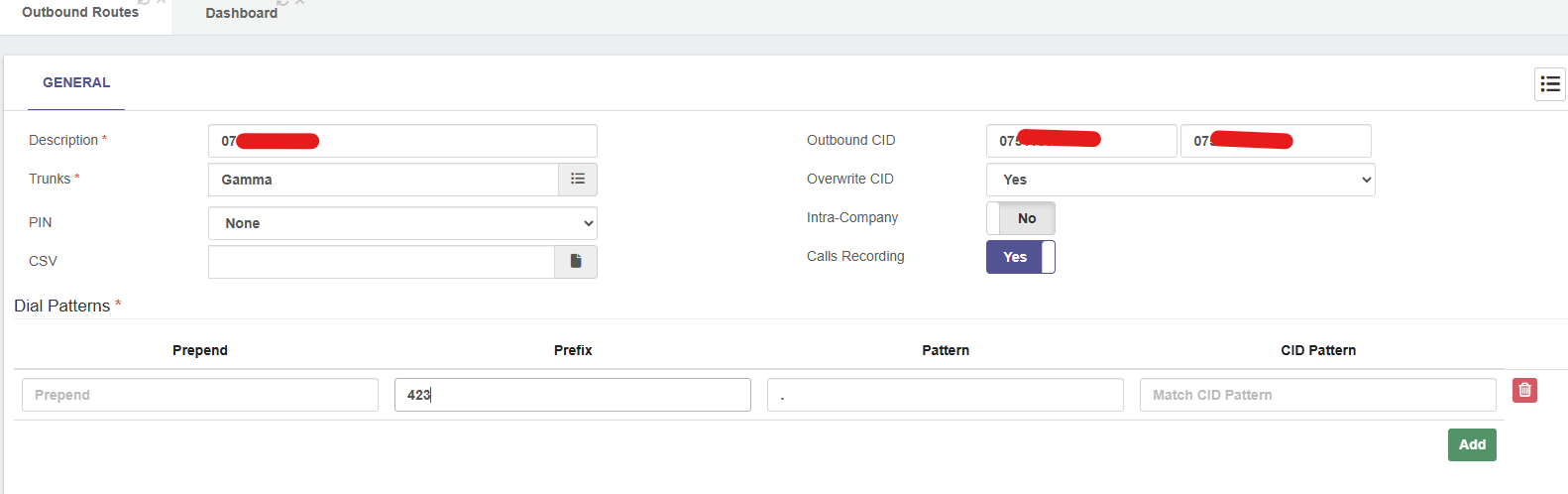Click the CSV file upload icon
This screenshot has height=494, width=1568.
pos(576,262)
